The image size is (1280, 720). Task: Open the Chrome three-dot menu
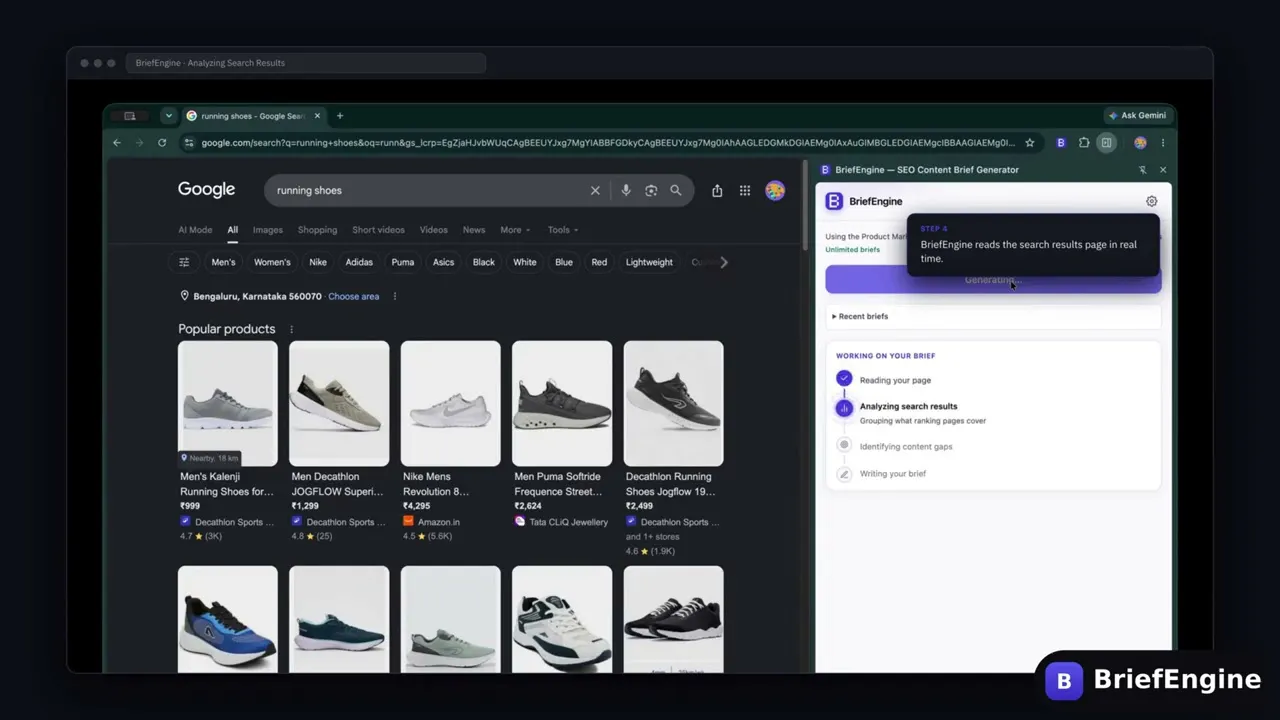tap(1163, 143)
